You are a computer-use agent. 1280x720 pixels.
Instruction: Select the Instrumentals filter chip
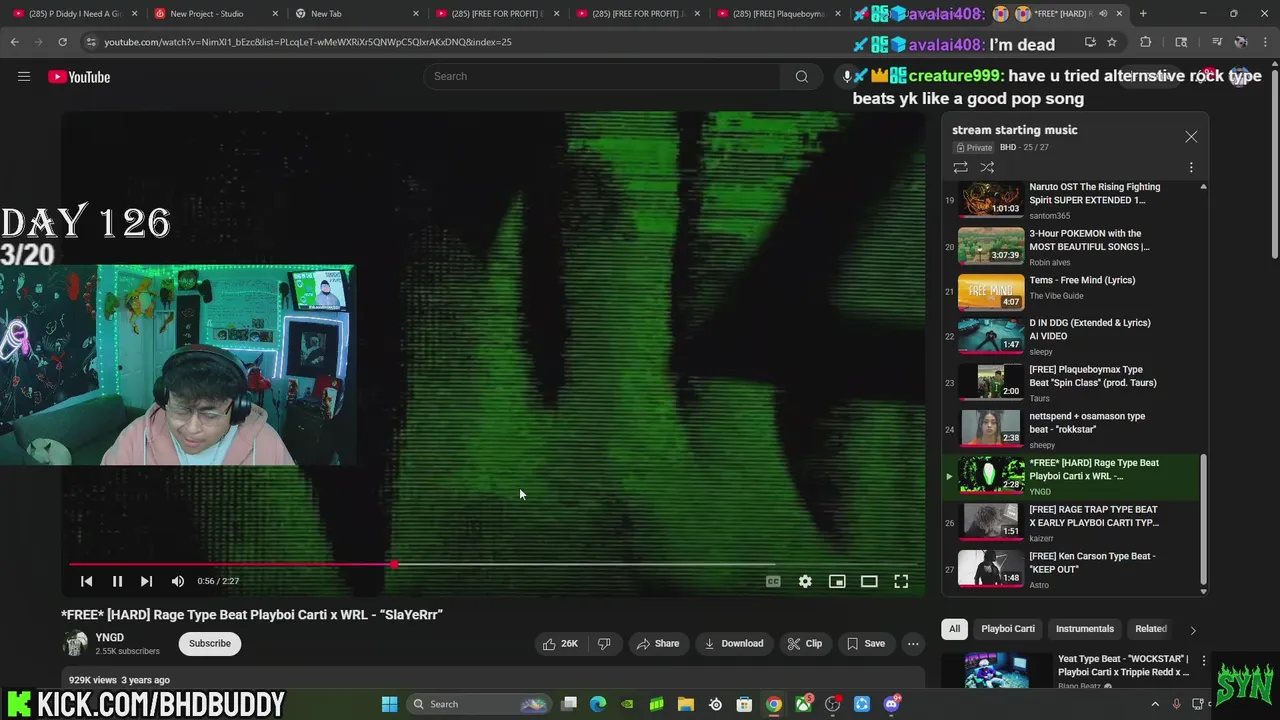point(1085,629)
